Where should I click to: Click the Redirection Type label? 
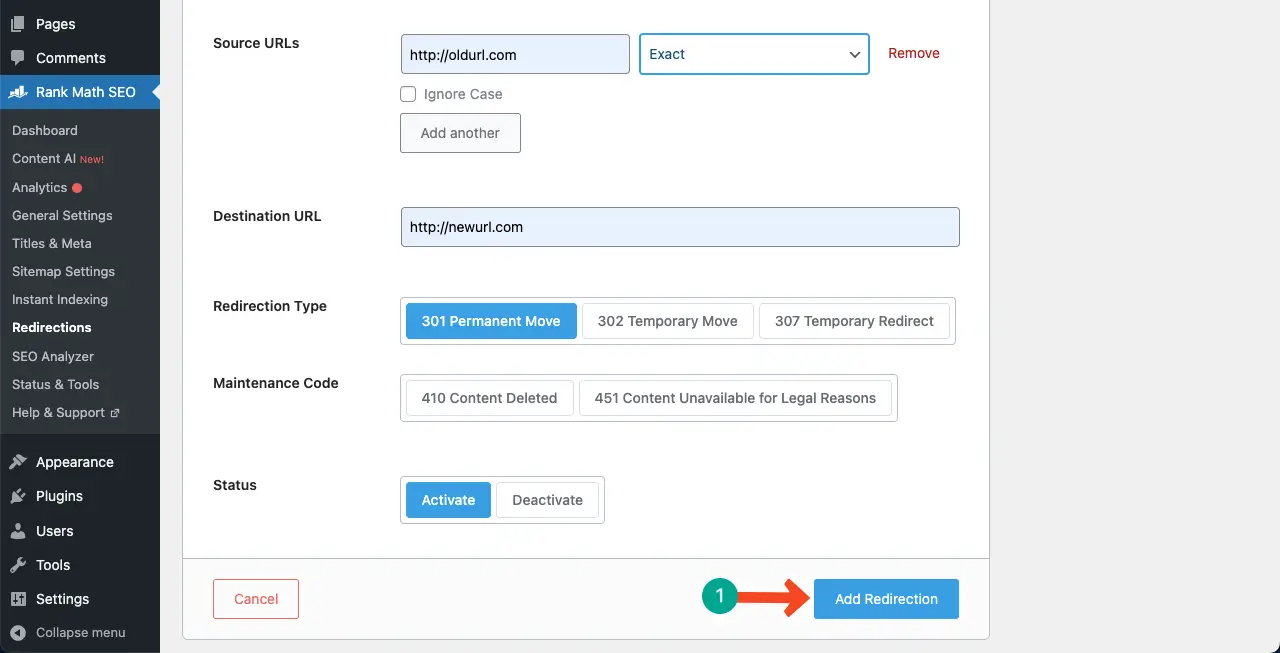(270, 306)
